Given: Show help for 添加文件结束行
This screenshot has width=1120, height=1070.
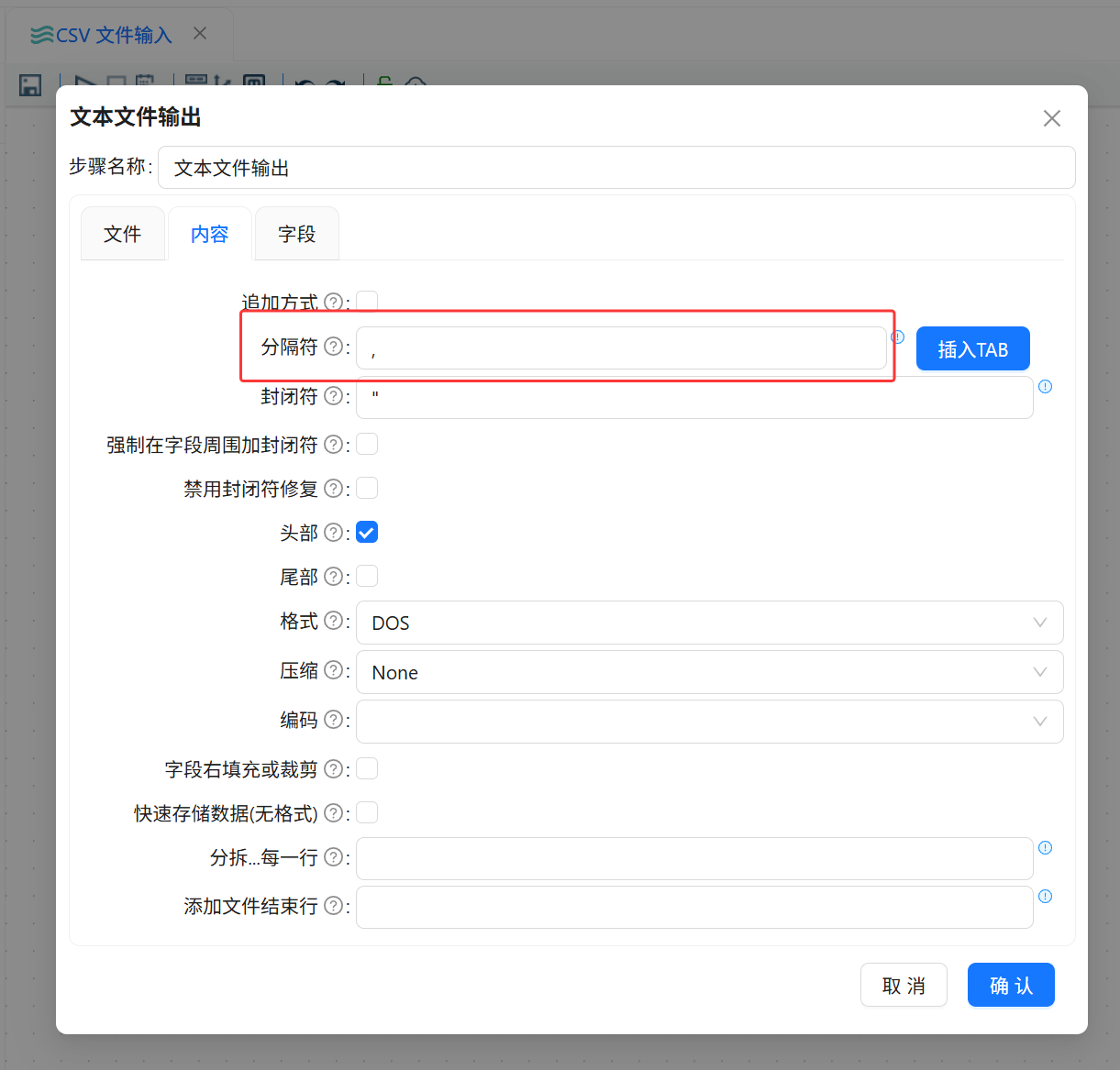Looking at the screenshot, I should (334, 906).
